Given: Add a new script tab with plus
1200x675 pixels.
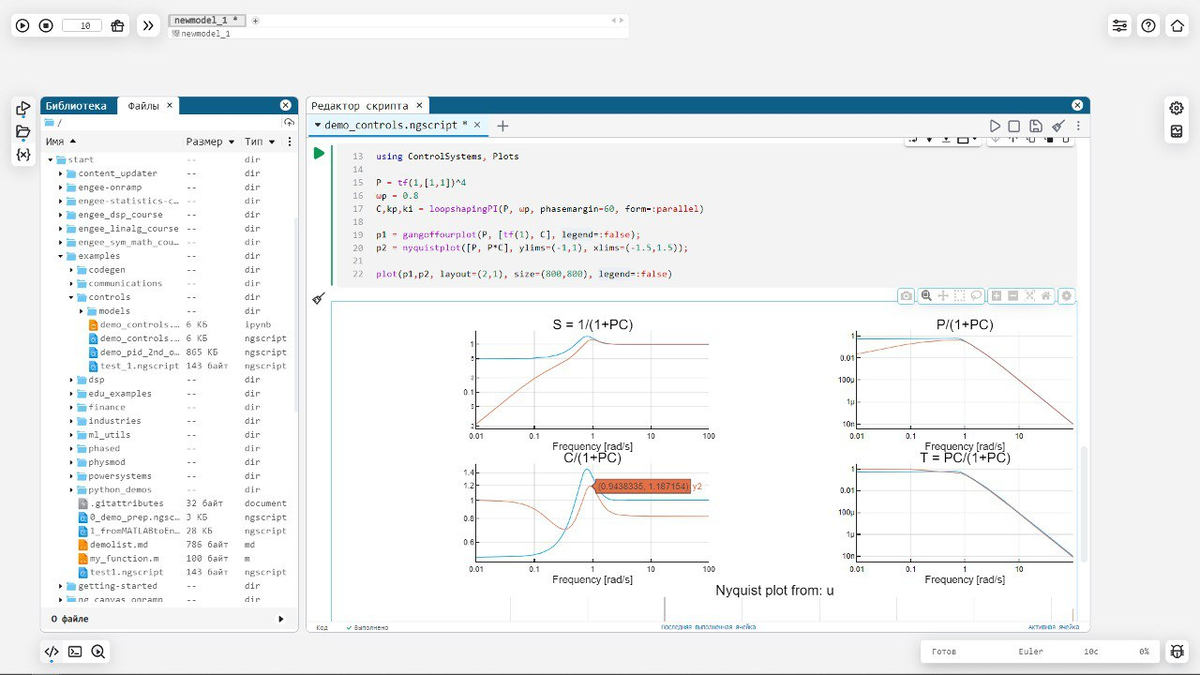Looking at the screenshot, I should [x=503, y=126].
